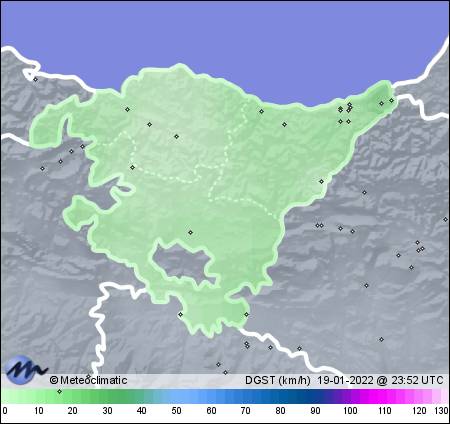Open the ©Meteoclimatic copyright text

[x=88, y=380]
